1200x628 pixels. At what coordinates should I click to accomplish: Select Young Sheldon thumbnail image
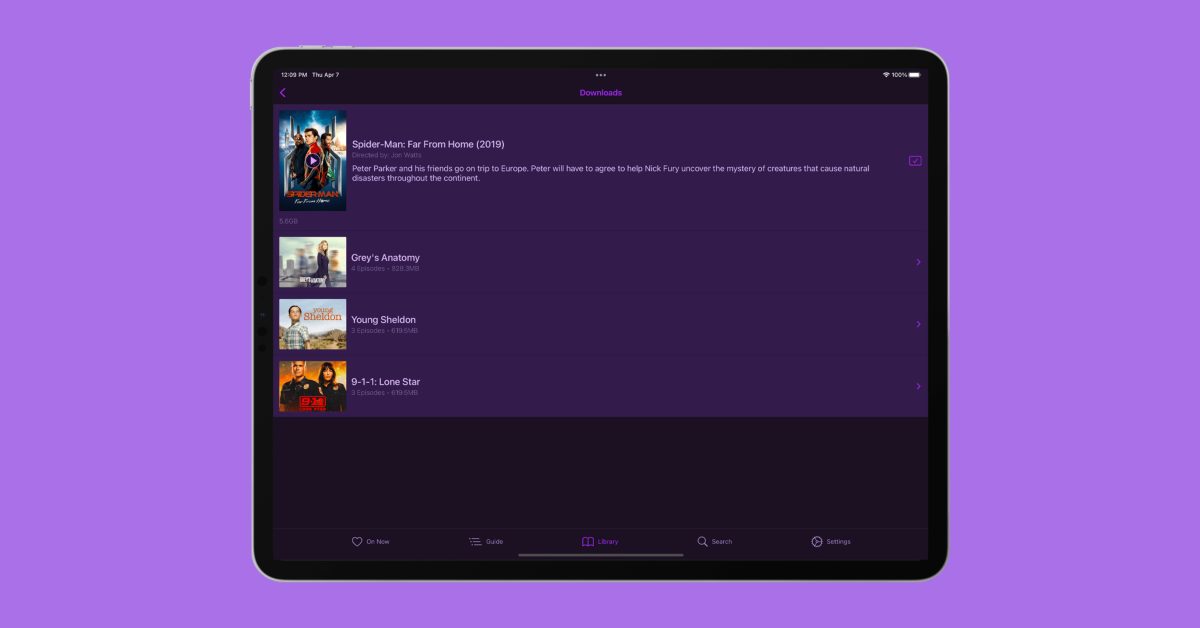[x=313, y=324]
